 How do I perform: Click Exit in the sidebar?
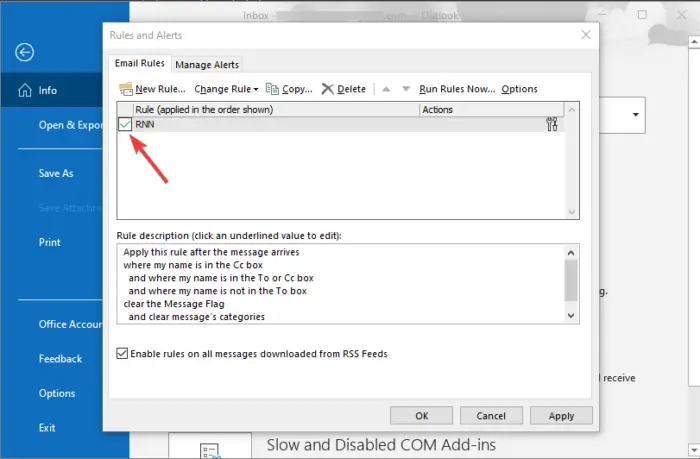(47, 428)
